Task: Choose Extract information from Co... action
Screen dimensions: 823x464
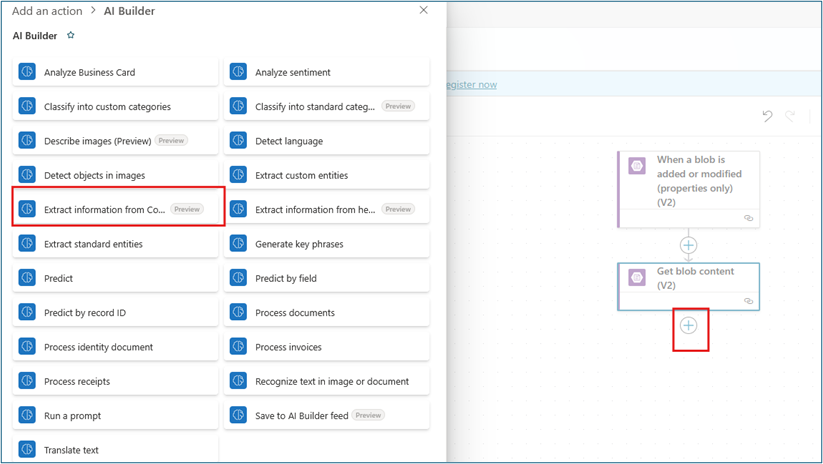Action: coord(115,209)
